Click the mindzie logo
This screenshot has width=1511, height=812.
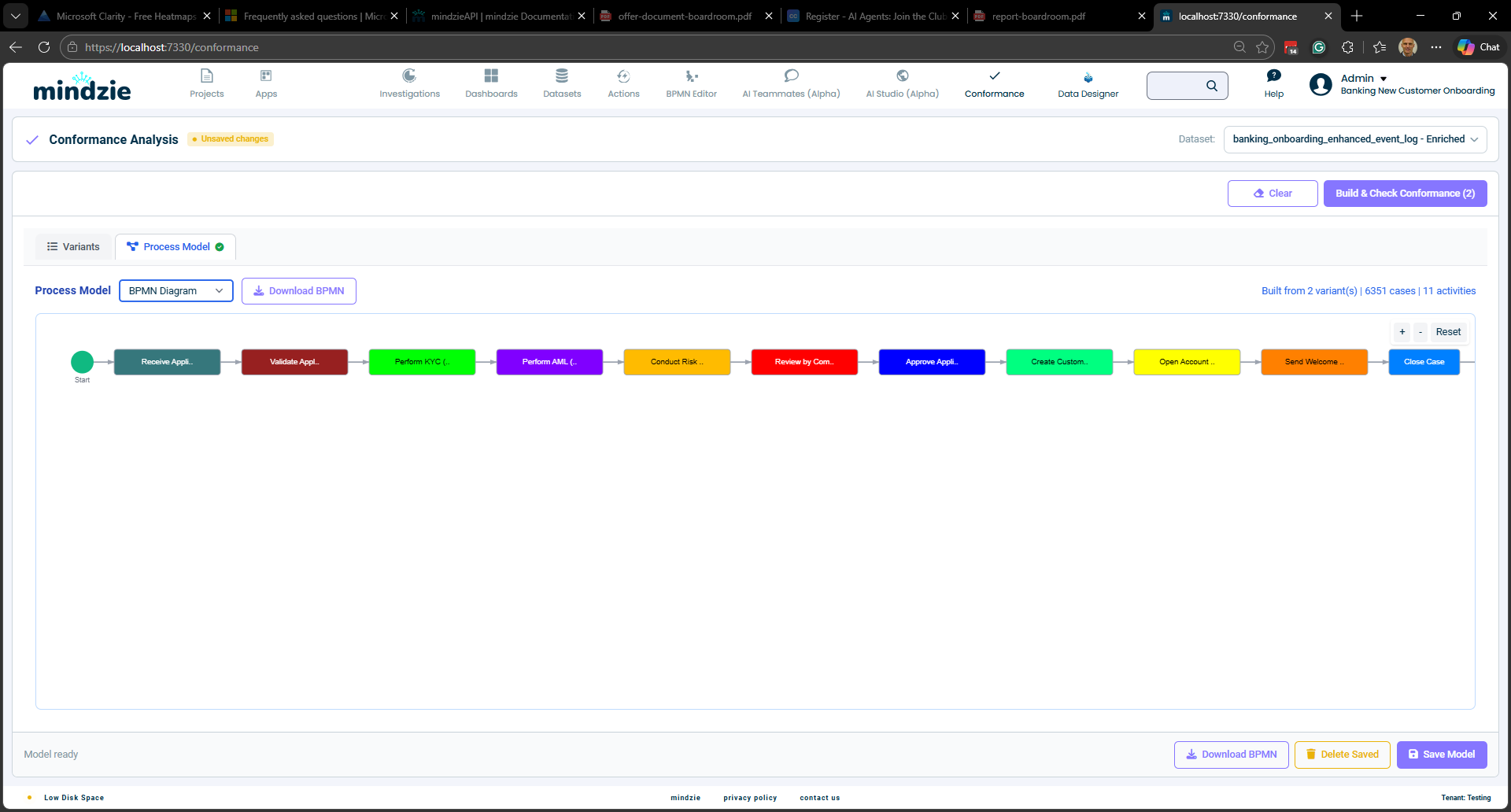pos(82,87)
